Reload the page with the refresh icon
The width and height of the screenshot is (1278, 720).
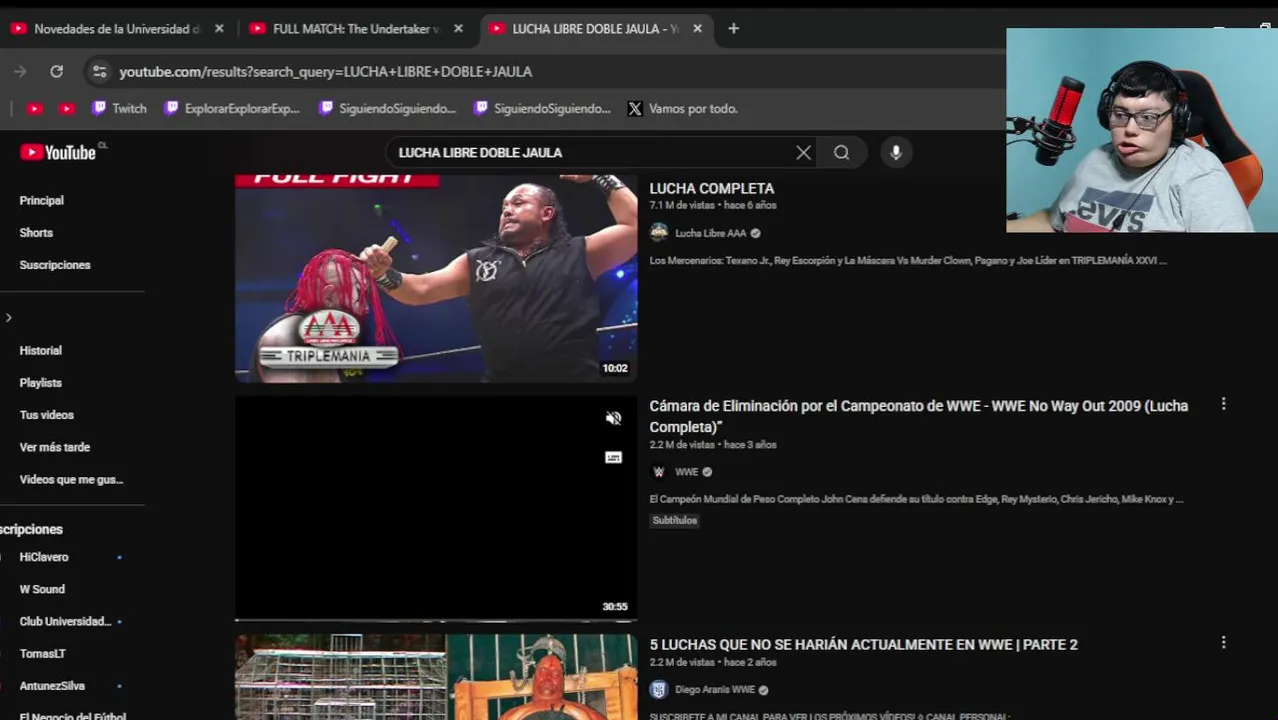57,71
